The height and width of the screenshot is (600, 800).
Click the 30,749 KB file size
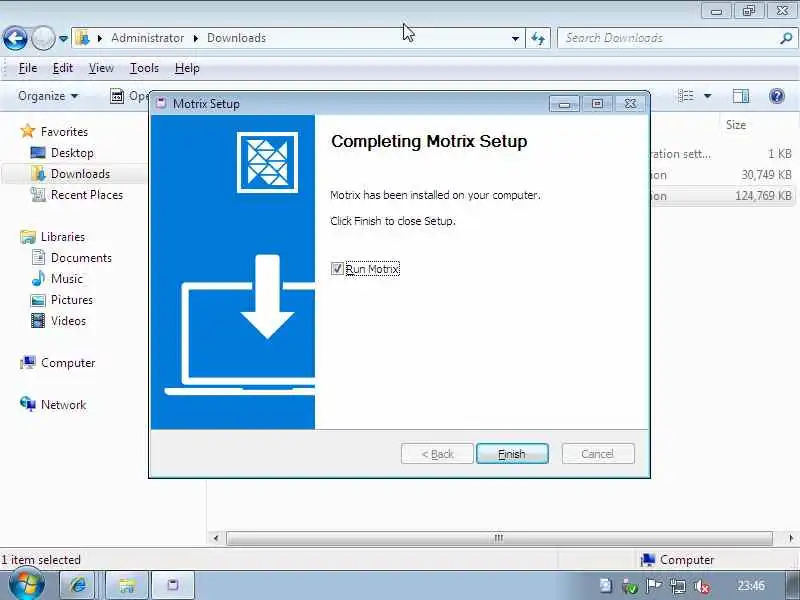(766, 175)
